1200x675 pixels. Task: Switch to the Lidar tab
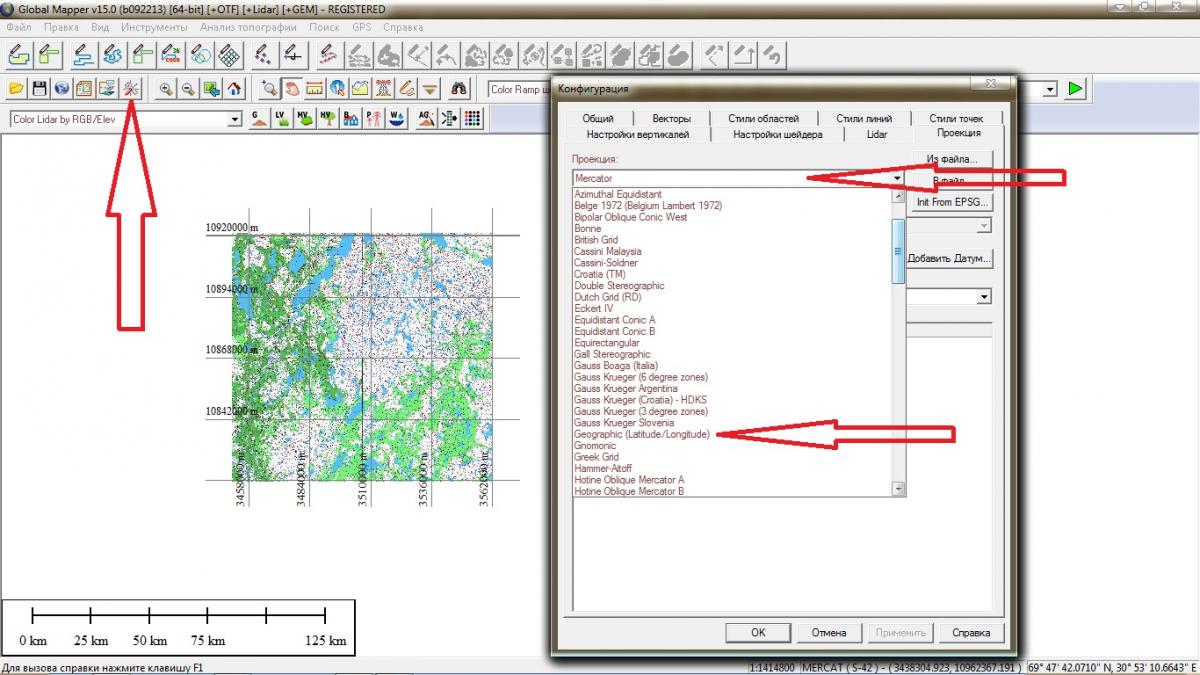[x=876, y=134]
